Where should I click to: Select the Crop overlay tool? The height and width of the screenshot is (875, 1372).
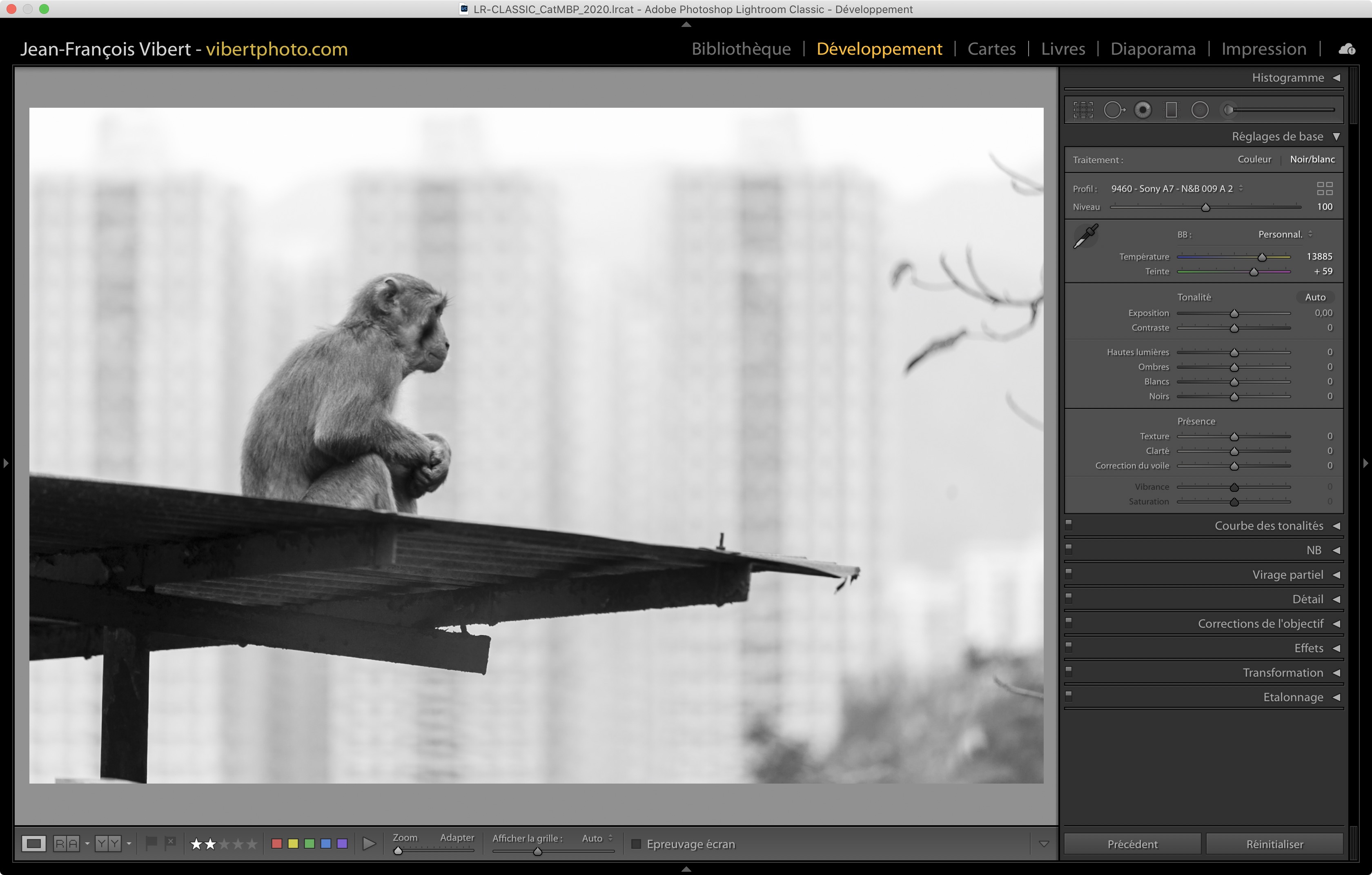coord(1082,110)
